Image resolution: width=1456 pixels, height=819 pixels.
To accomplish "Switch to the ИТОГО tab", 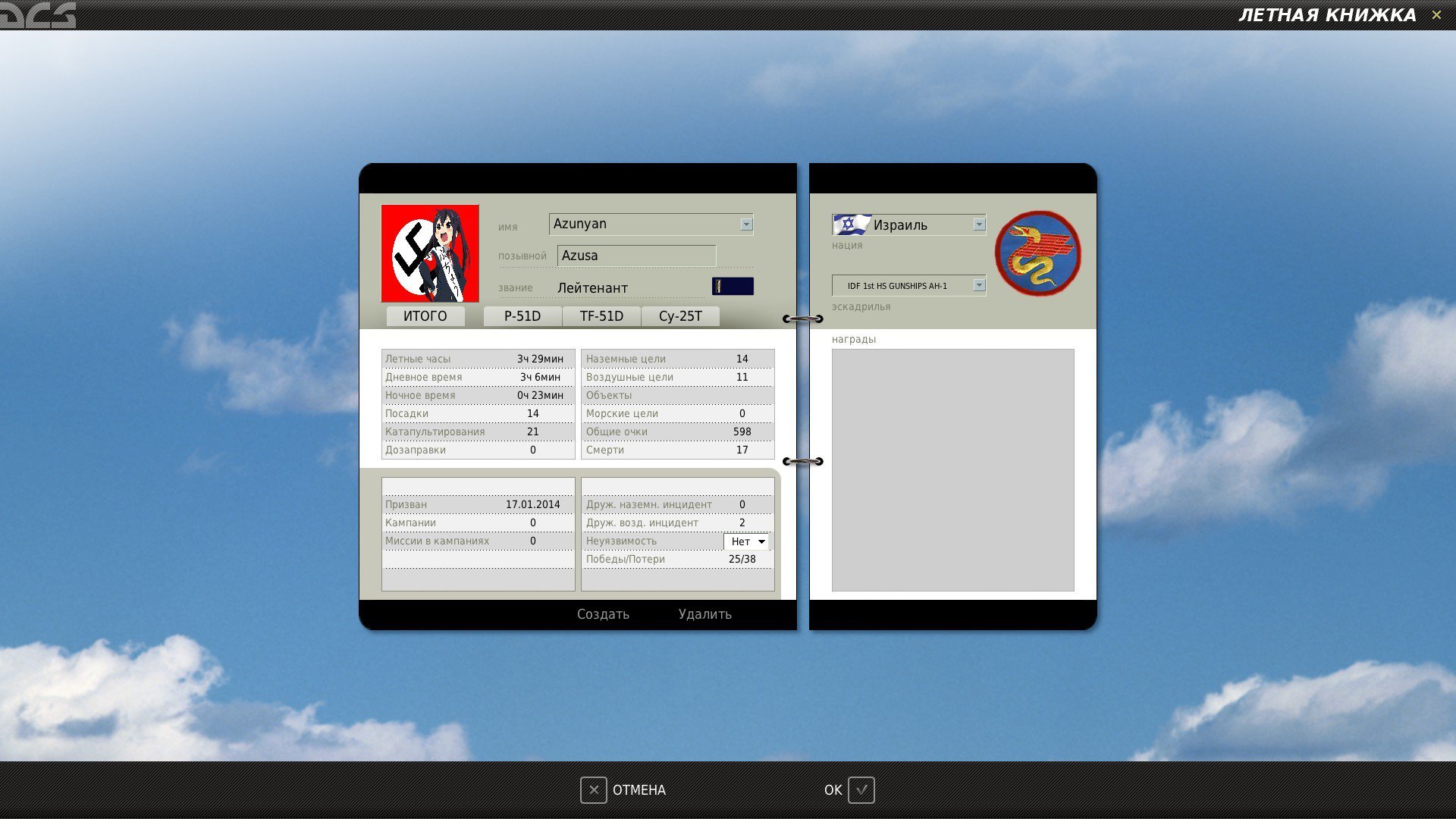I will (x=425, y=316).
